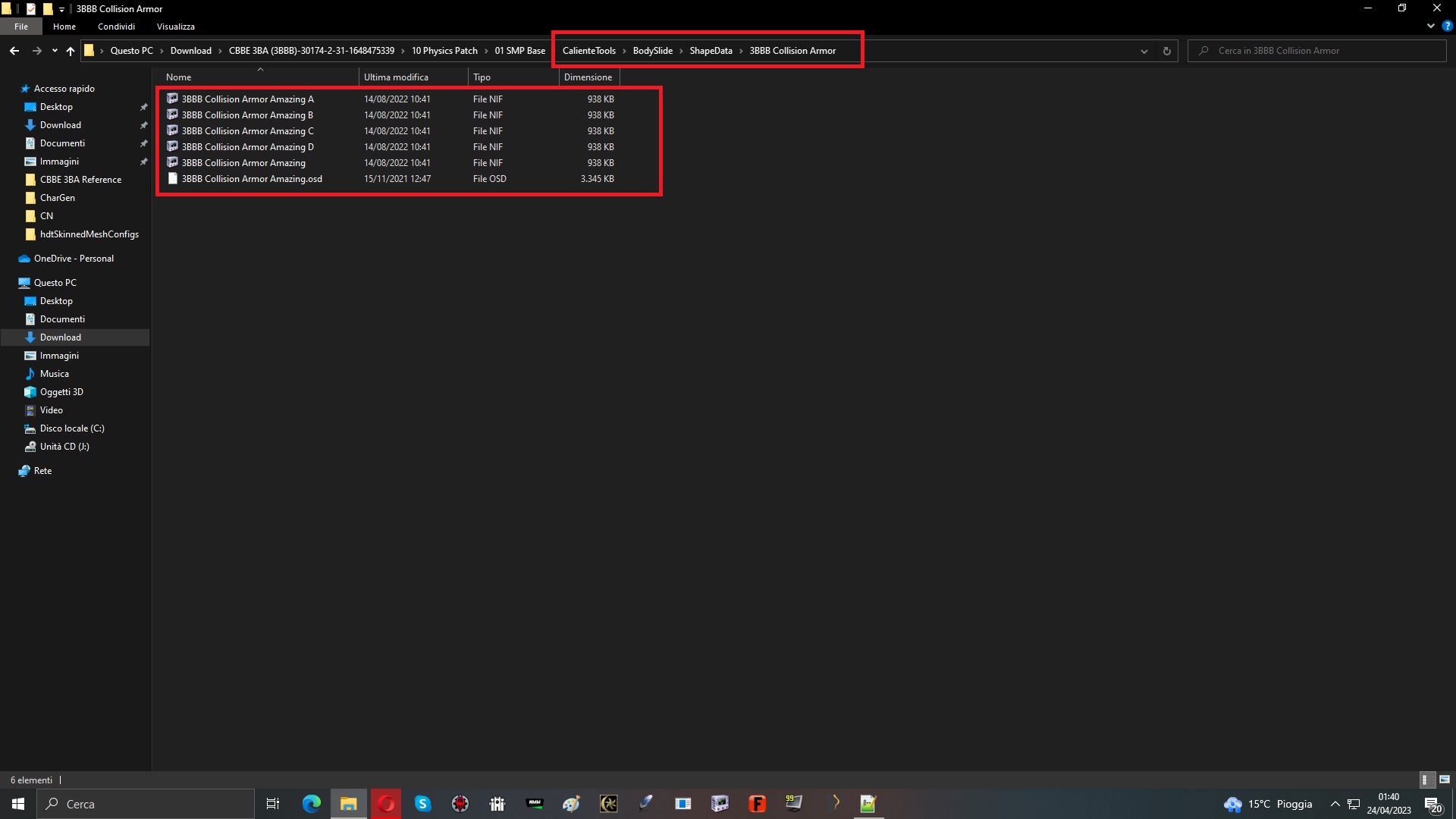This screenshot has width=1456, height=819.
Task: Click the Task View taskbar icon
Action: 273,804
